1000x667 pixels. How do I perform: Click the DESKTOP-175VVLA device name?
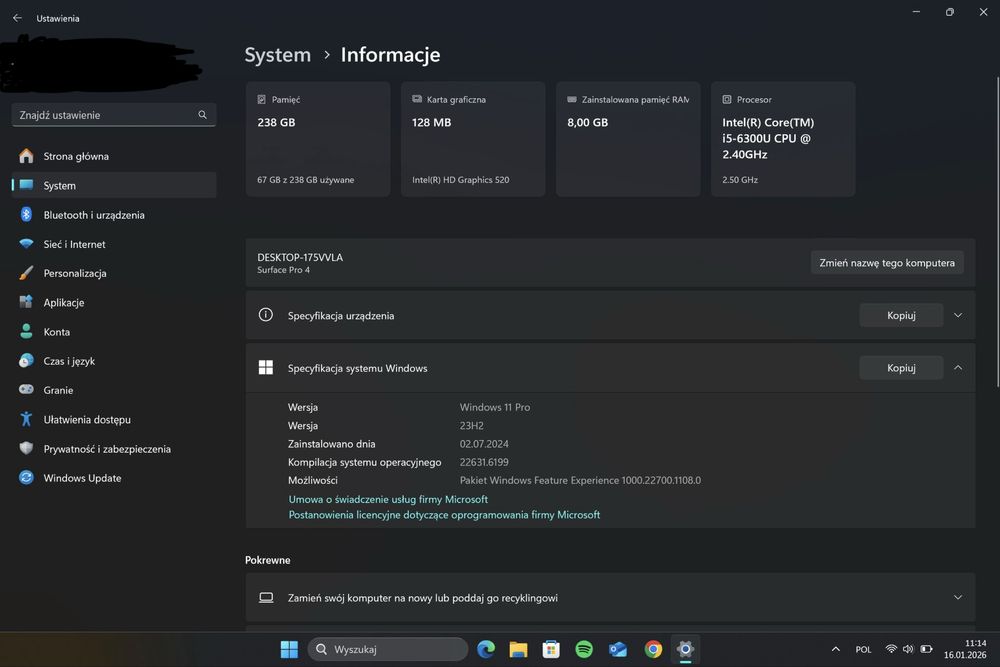(x=300, y=257)
